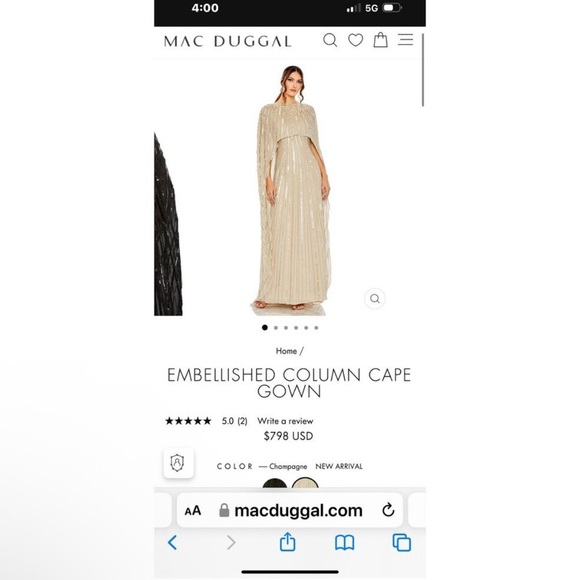The width and height of the screenshot is (580, 580).
Task: Open the accessibility shield widget
Action: (179, 463)
